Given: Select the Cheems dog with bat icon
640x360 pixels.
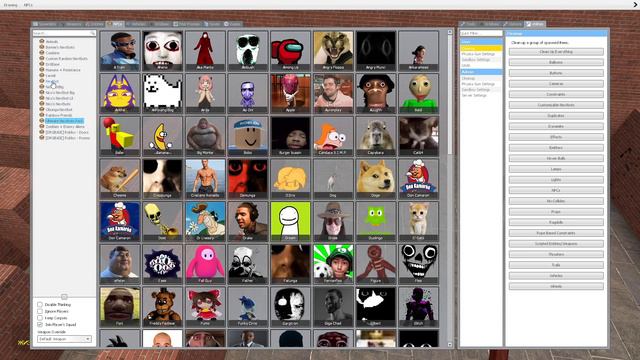Looking at the screenshot, I should pos(120,179).
